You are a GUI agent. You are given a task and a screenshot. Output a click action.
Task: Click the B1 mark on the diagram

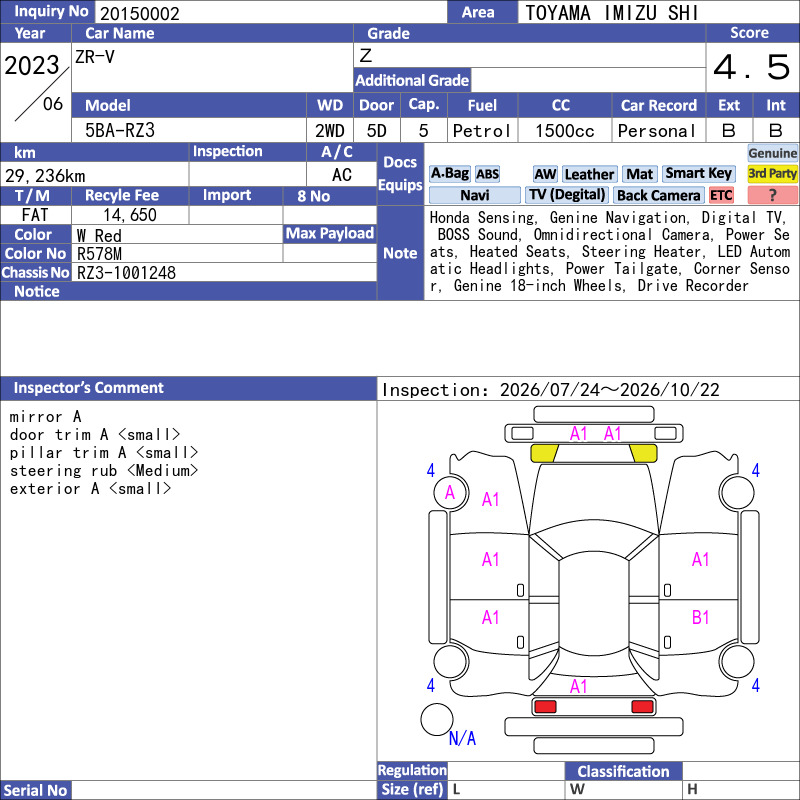pyautogui.click(x=701, y=618)
